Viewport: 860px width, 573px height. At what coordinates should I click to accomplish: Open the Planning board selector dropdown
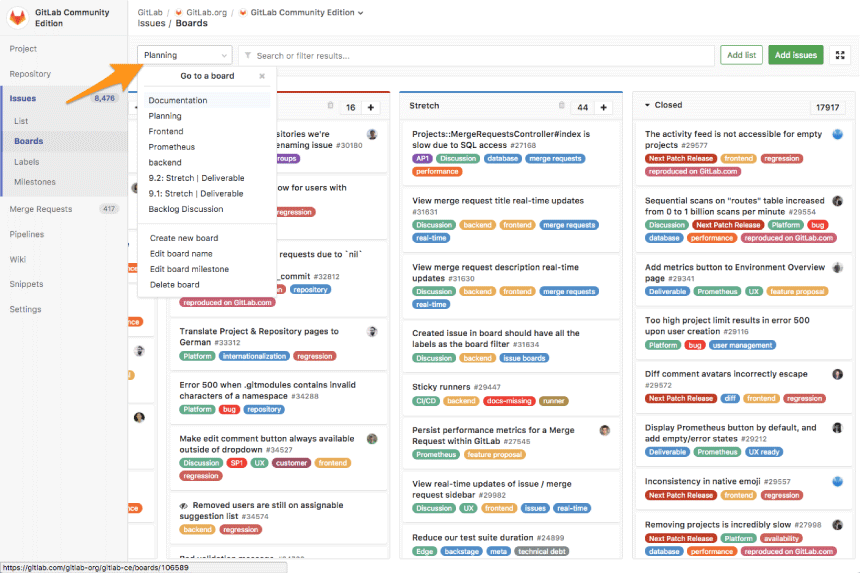185,55
